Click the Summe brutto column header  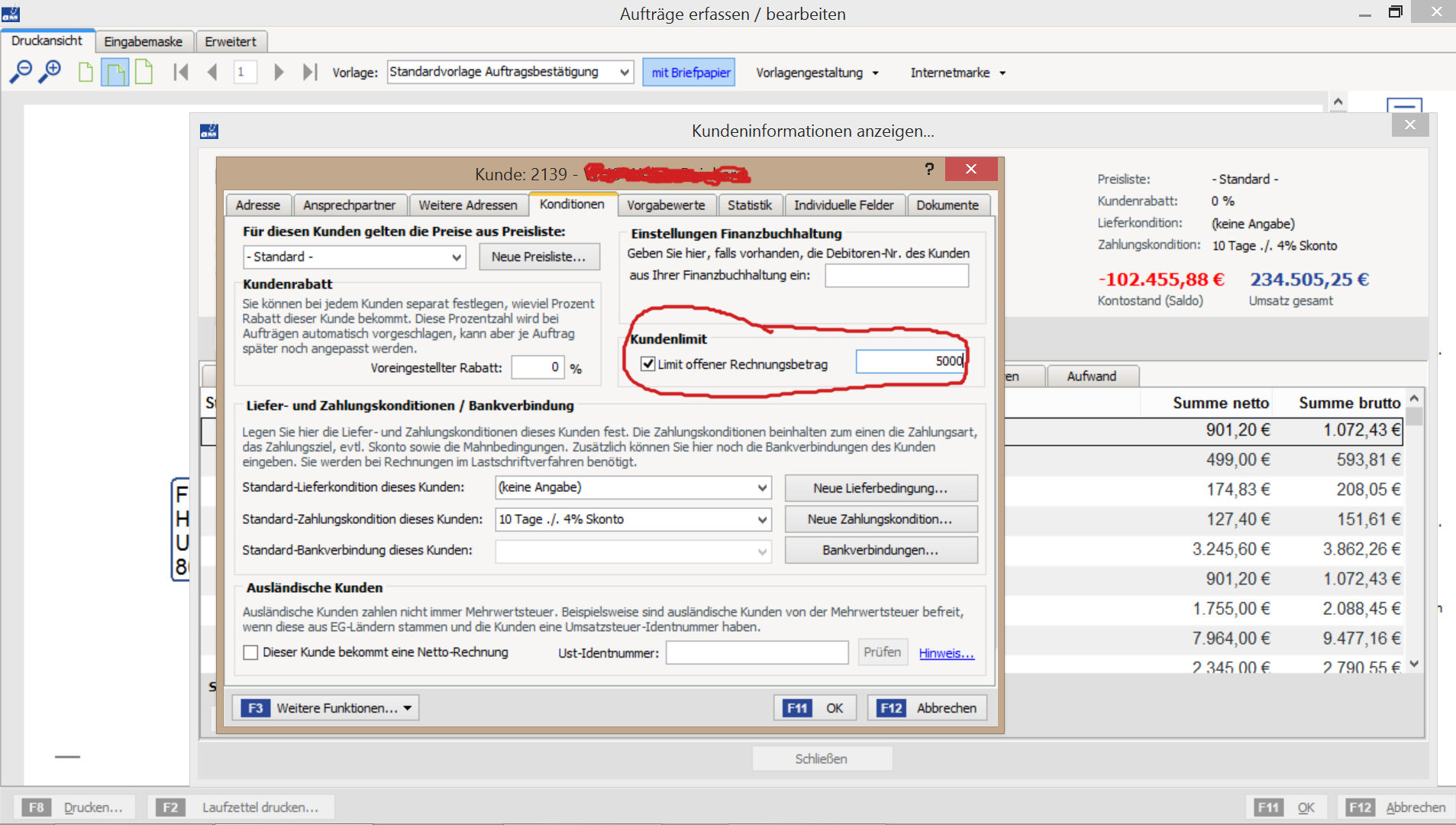(x=1349, y=403)
